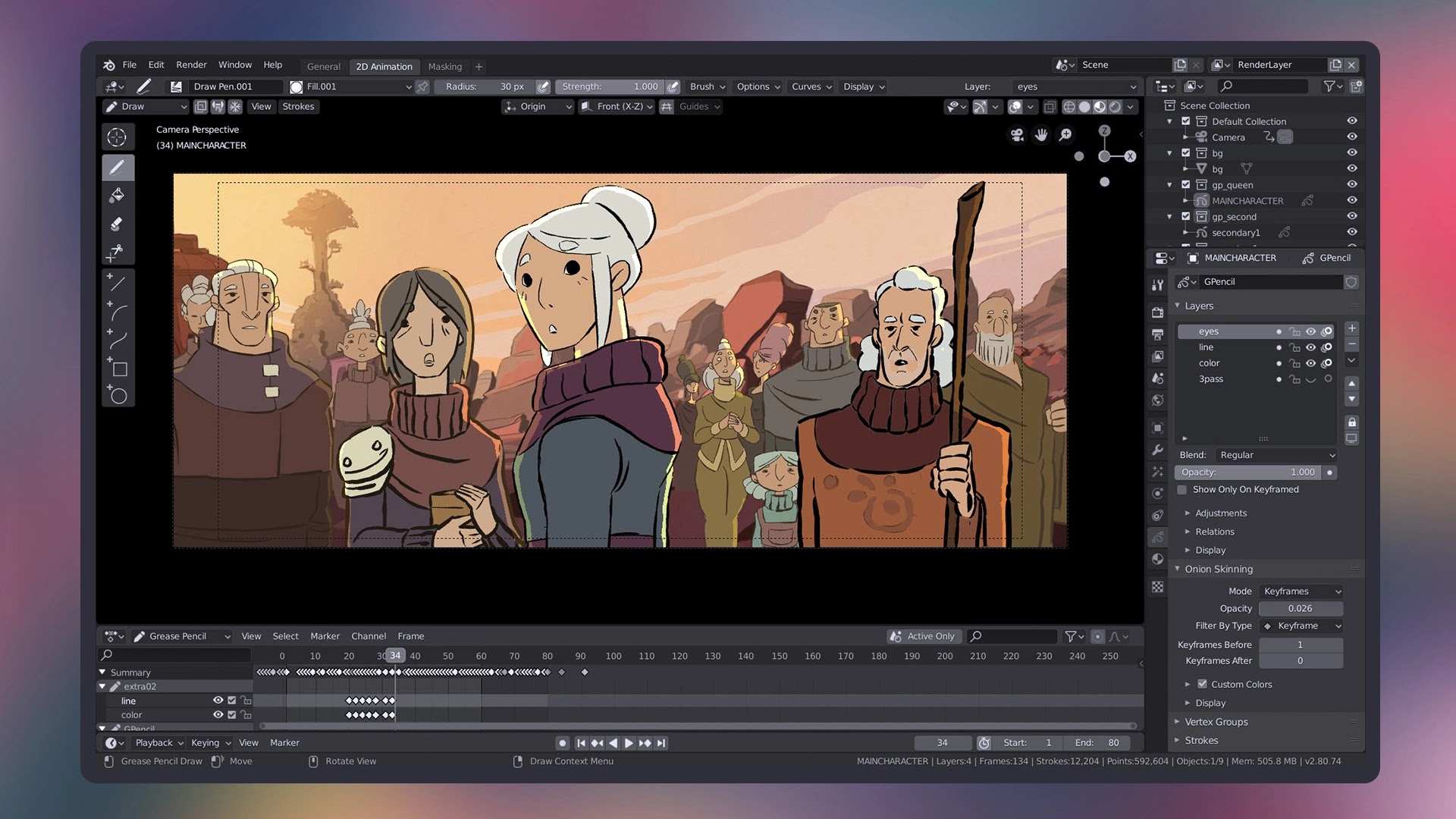Image resolution: width=1456 pixels, height=819 pixels.
Task: Click the remove layer minus icon
Action: pyautogui.click(x=1351, y=344)
